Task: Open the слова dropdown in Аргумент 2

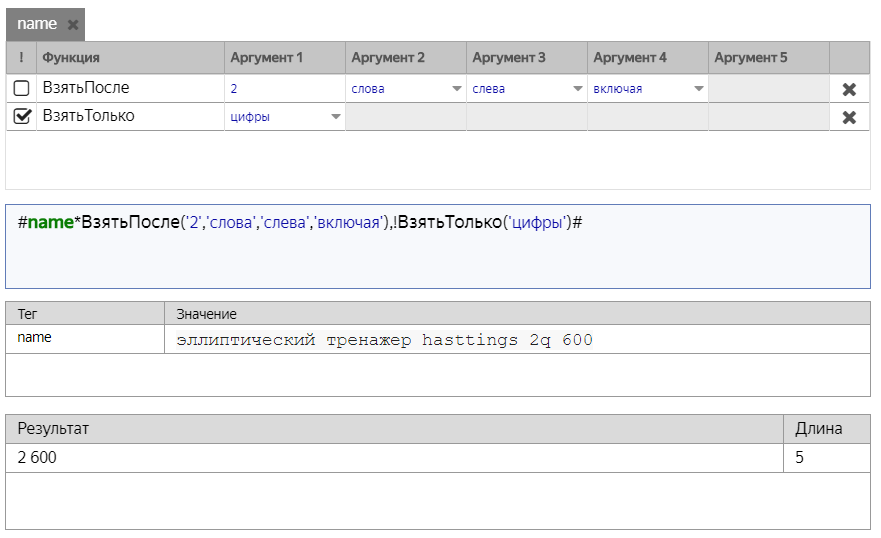Action: pos(457,89)
